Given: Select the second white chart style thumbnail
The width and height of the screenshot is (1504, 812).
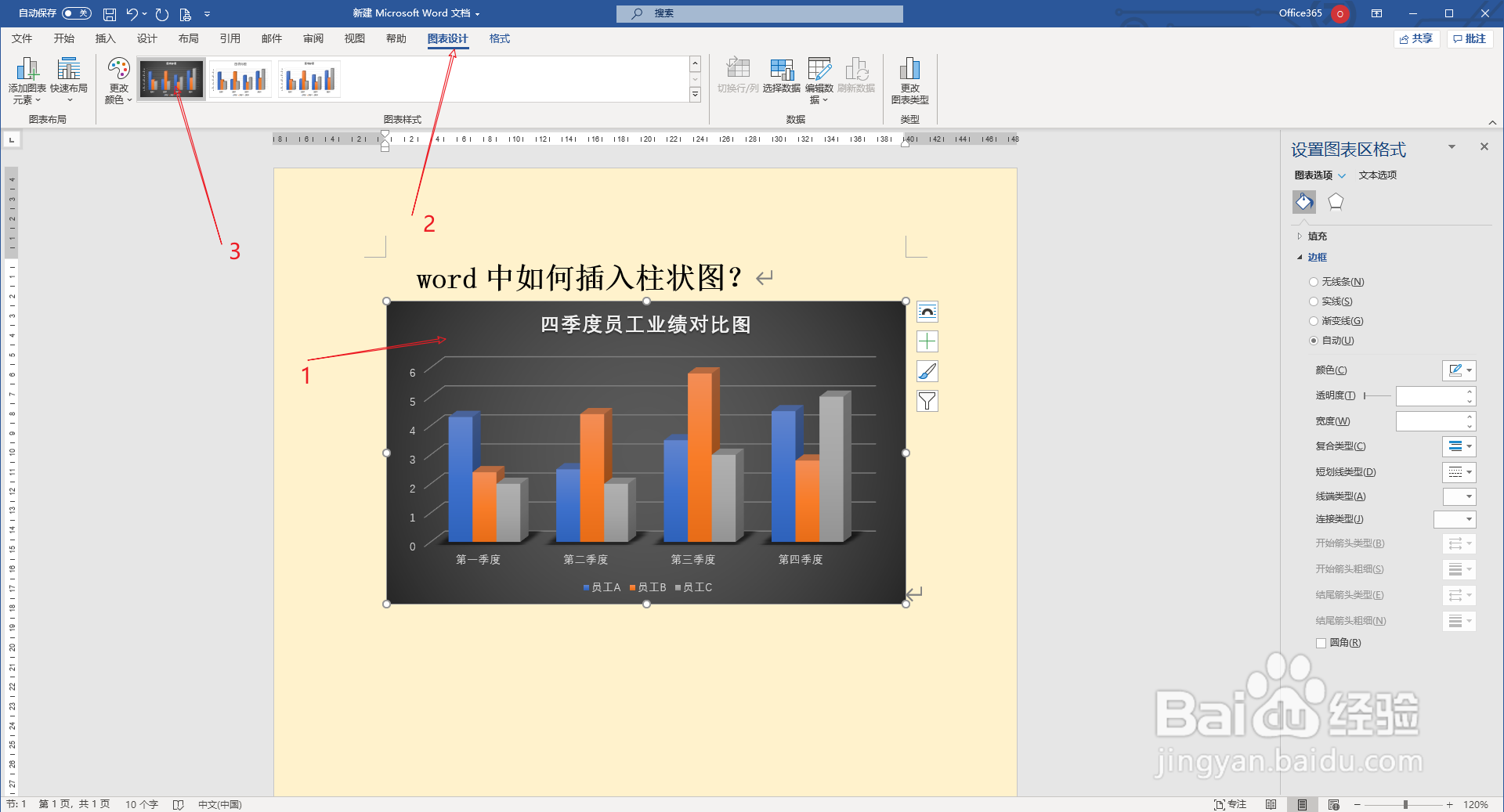Looking at the screenshot, I should [309, 79].
